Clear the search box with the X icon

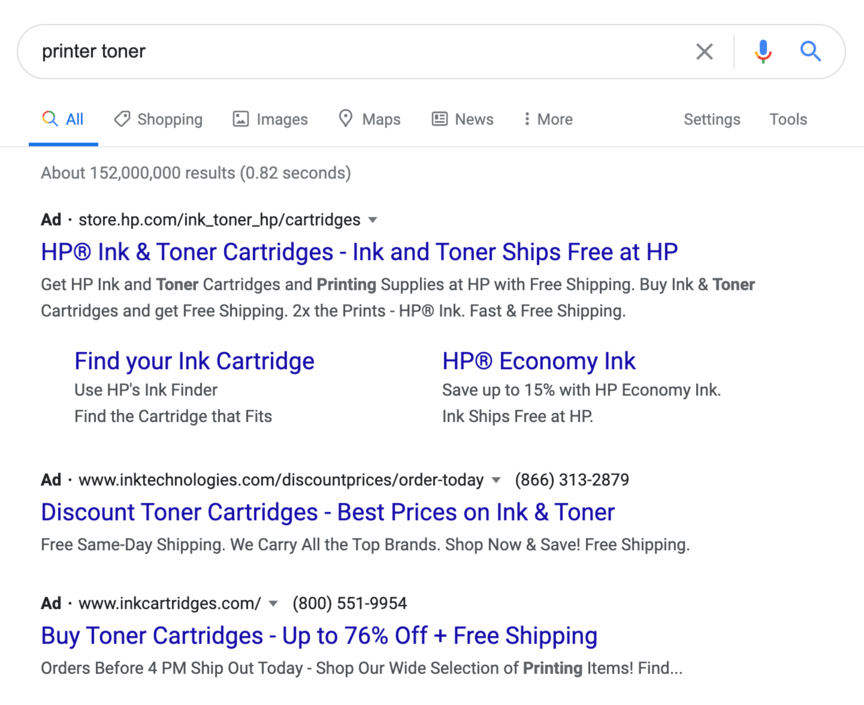(704, 52)
